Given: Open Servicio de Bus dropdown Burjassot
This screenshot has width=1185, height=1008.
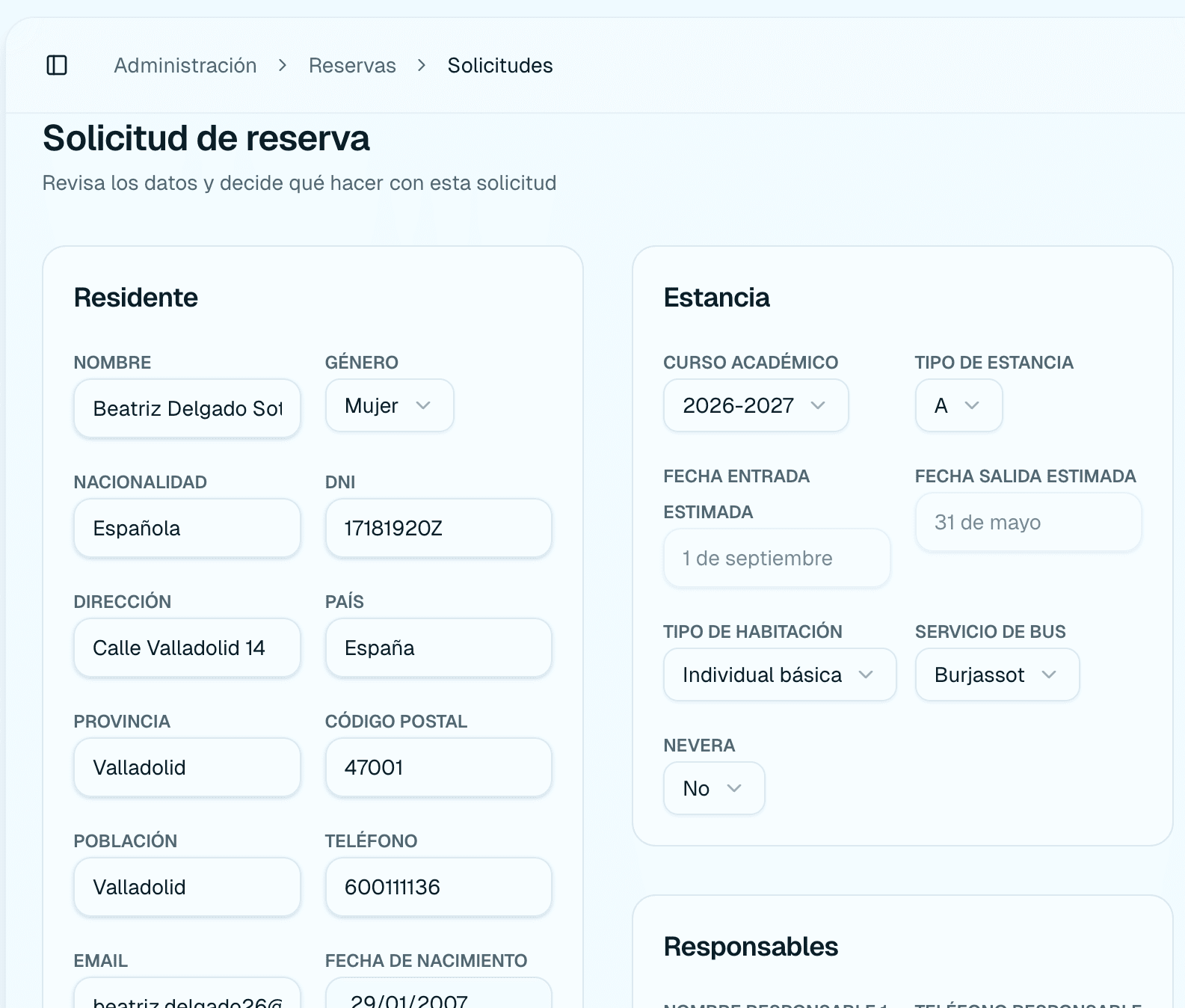Looking at the screenshot, I should 997,675.
